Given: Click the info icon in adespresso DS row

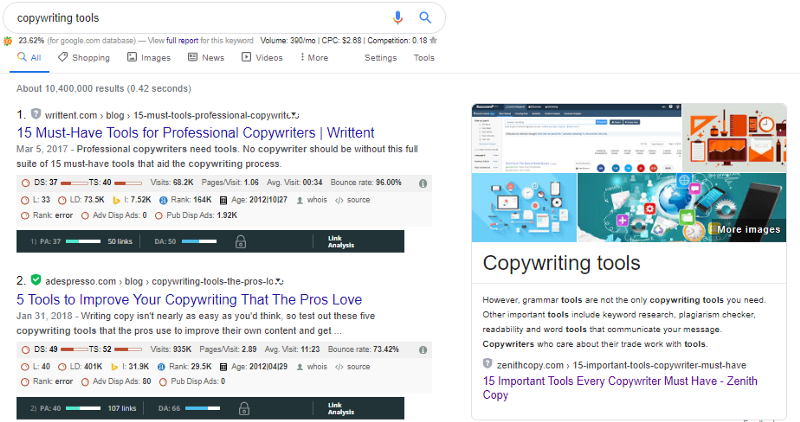Looking at the screenshot, I should pyautogui.click(x=422, y=350).
